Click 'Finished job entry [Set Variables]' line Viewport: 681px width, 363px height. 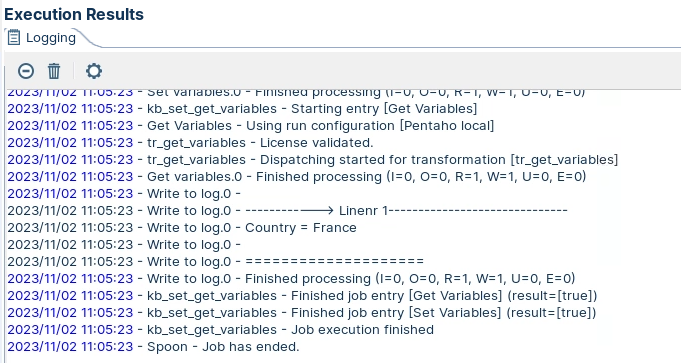point(302,313)
